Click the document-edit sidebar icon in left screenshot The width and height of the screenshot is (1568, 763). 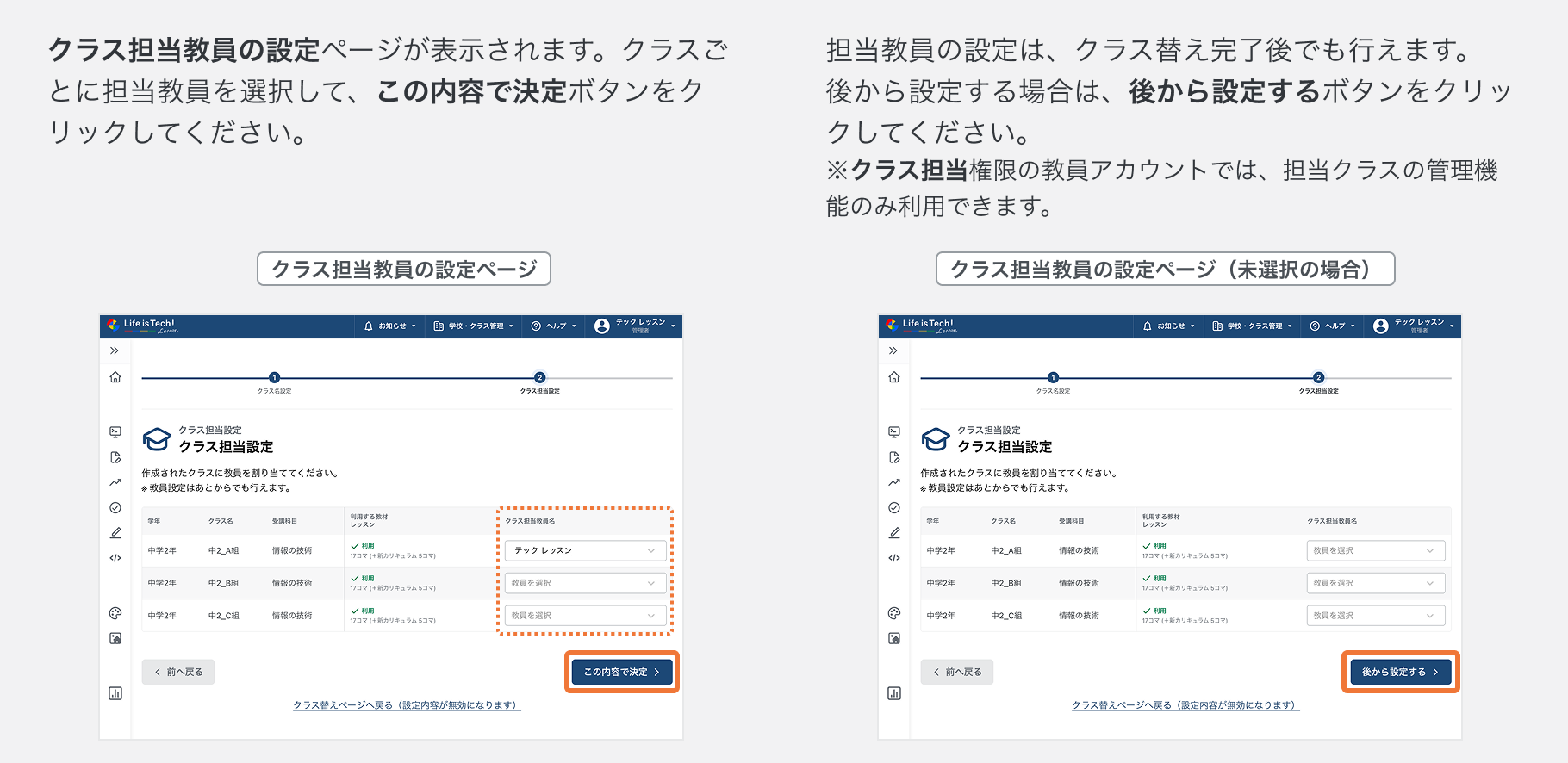tap(115, 457)
